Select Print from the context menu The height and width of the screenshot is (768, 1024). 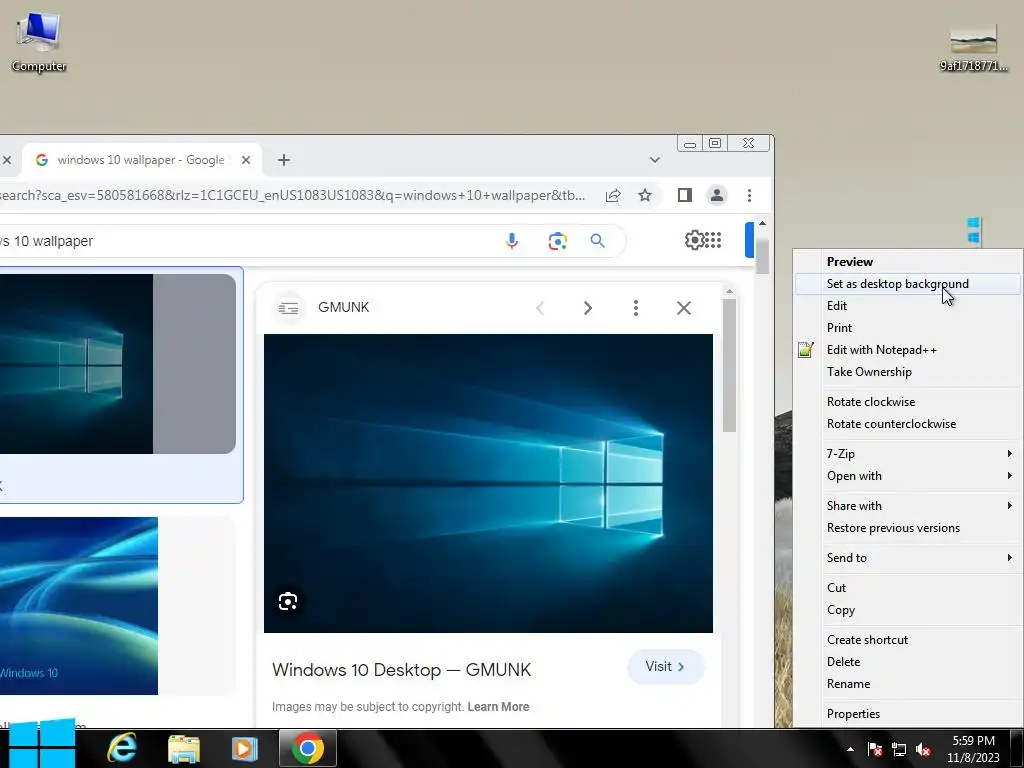pyautogui.click(x=908, y=328)
